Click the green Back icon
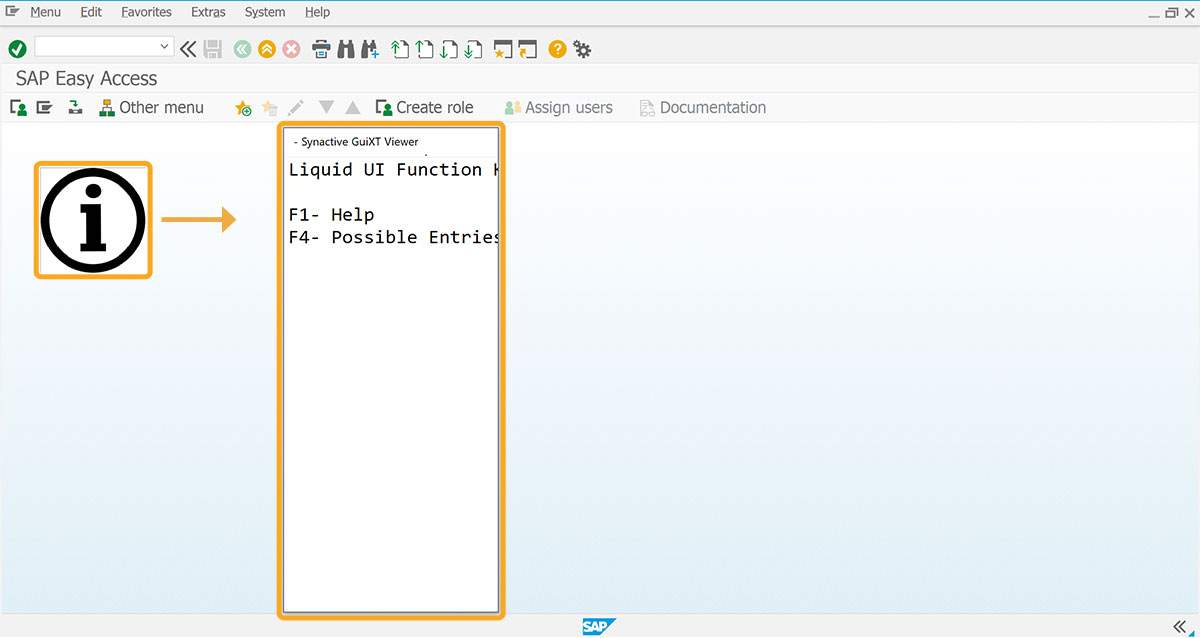The height and width of the screenshot is (638, 1200). click(x=242, y=48)
